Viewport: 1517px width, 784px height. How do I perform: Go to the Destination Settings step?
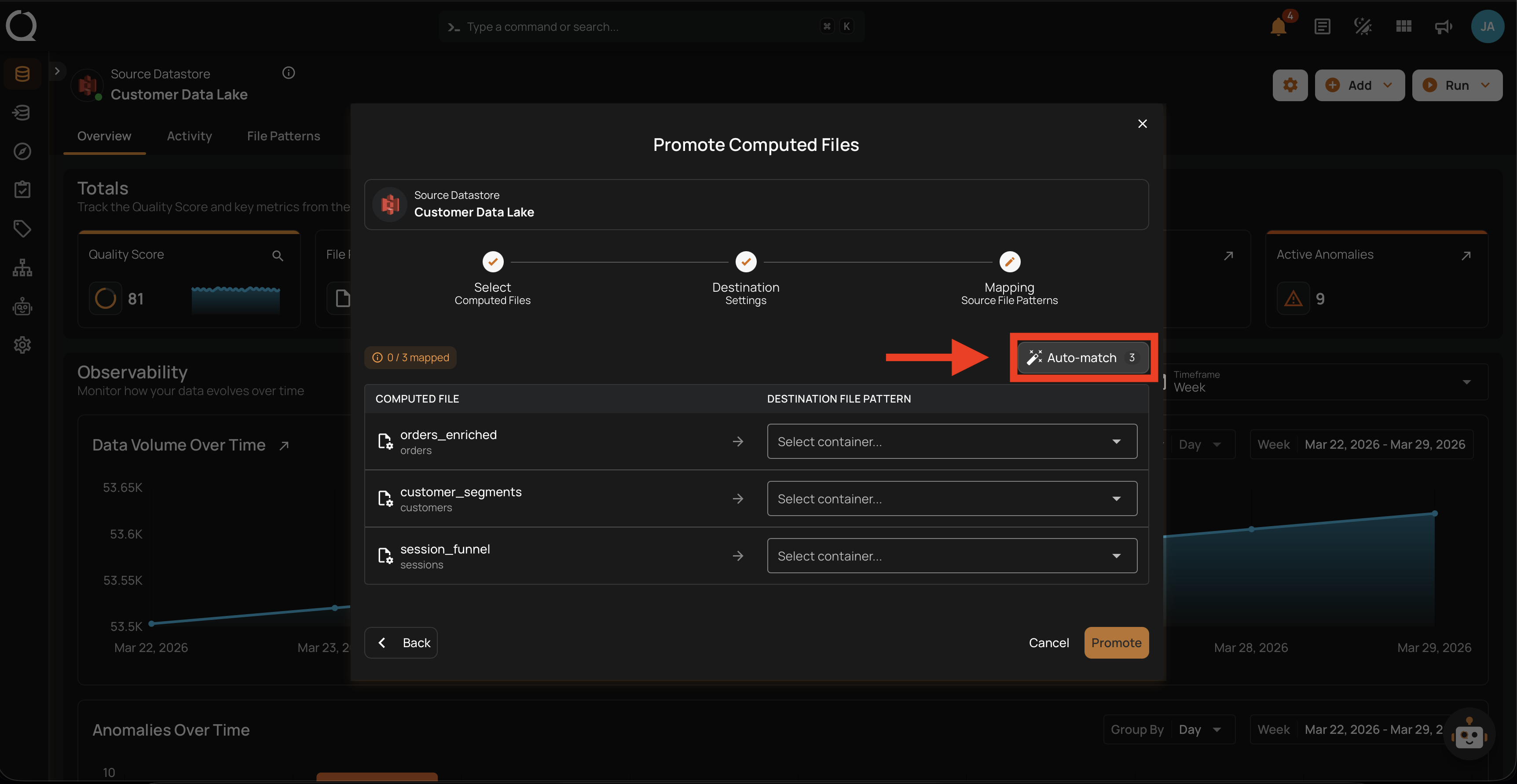coord(746,278)
